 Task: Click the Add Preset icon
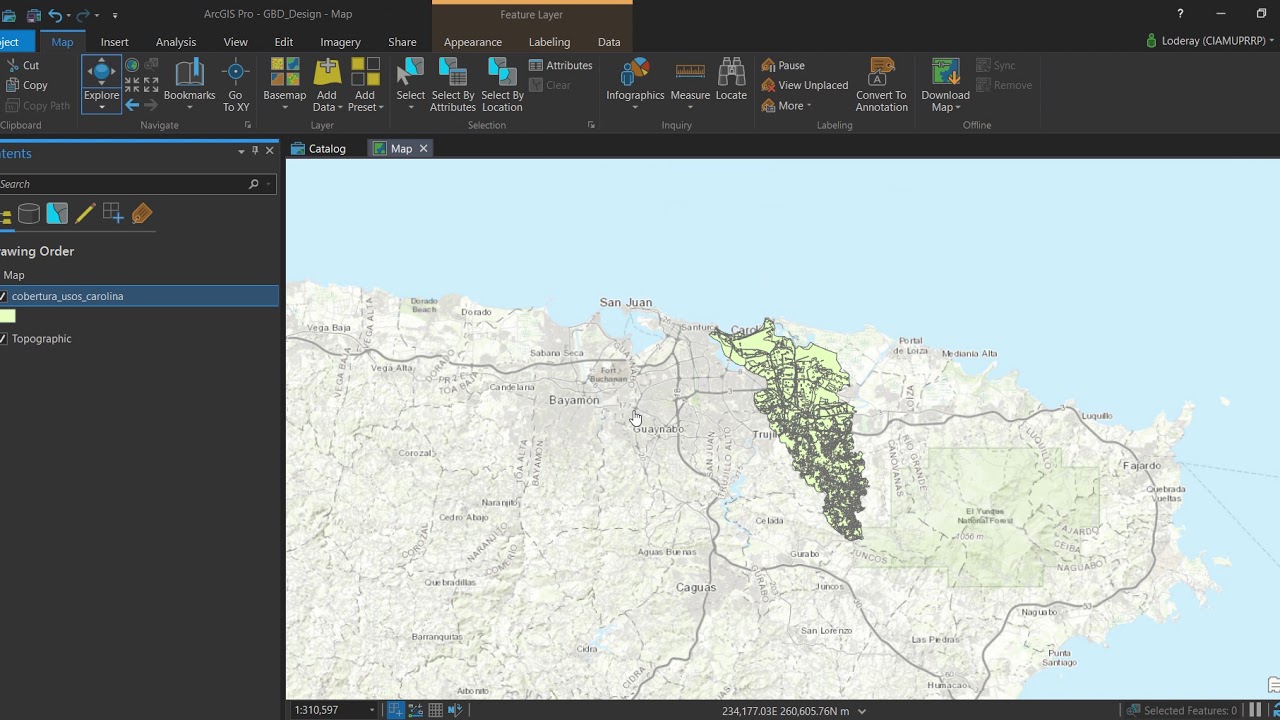[x=365, y=72]
